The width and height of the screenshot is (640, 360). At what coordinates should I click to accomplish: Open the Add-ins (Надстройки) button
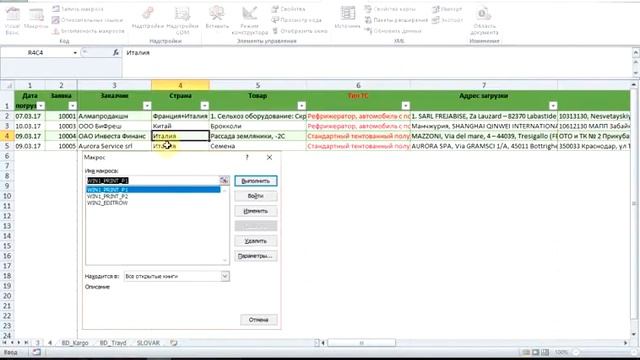coord(148,19)
